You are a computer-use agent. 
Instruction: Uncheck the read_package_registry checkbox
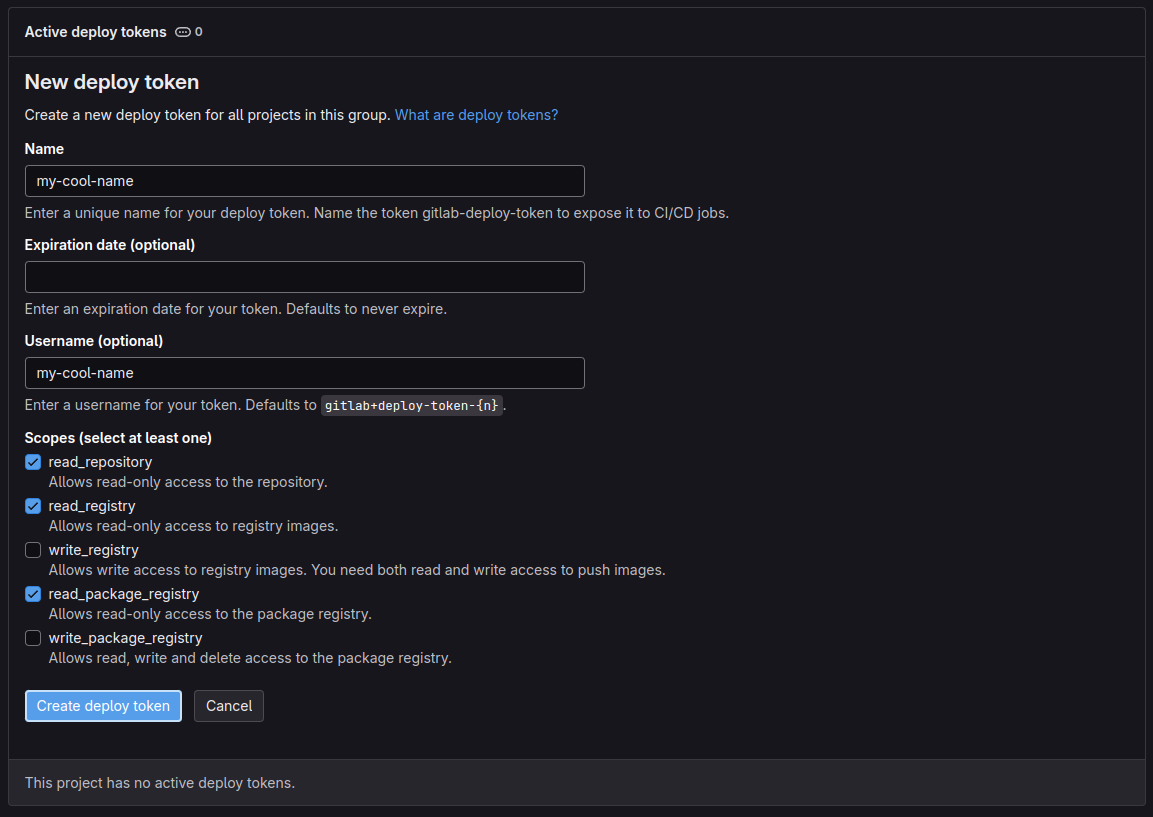click(33, 594)
